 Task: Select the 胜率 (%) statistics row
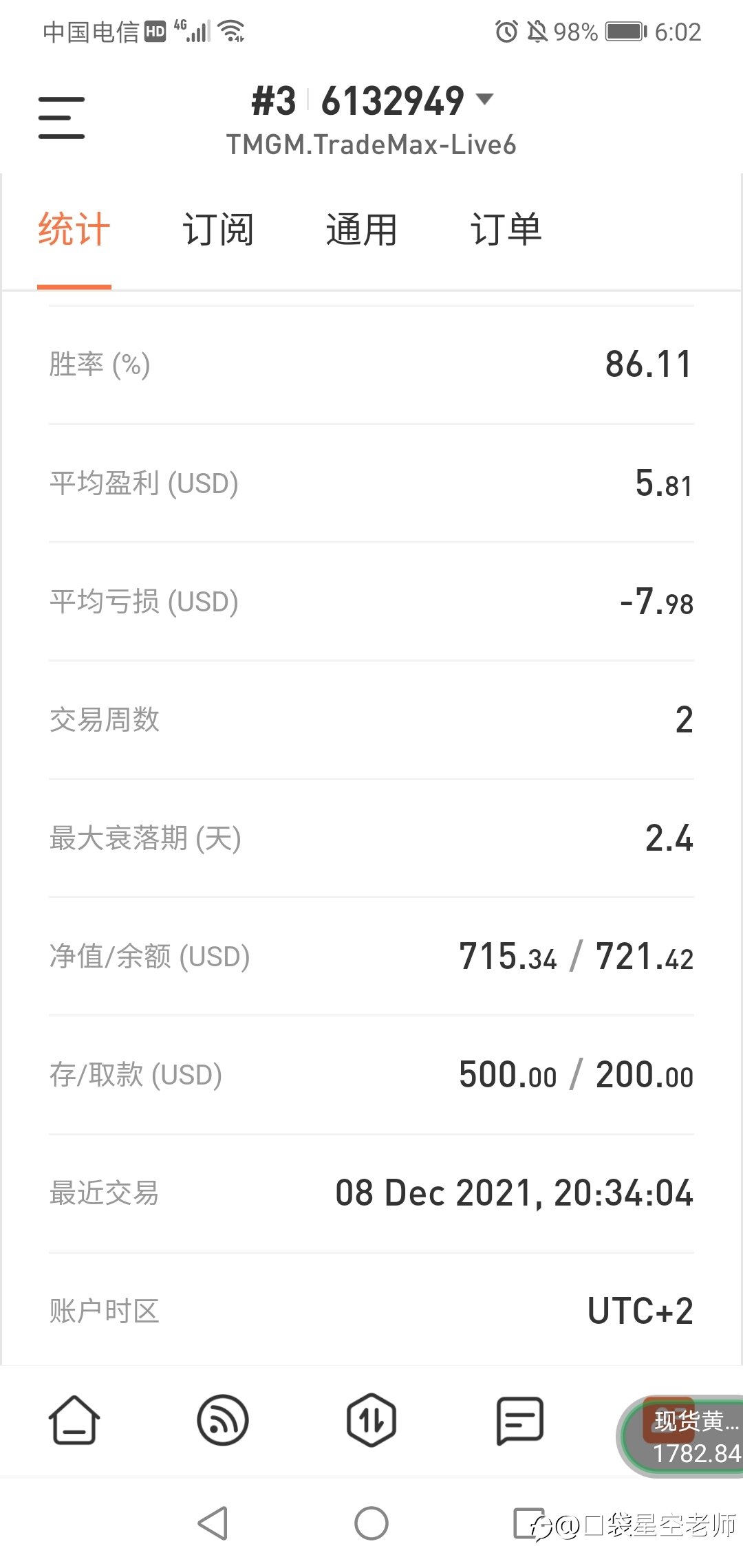[x=371, y=364]
